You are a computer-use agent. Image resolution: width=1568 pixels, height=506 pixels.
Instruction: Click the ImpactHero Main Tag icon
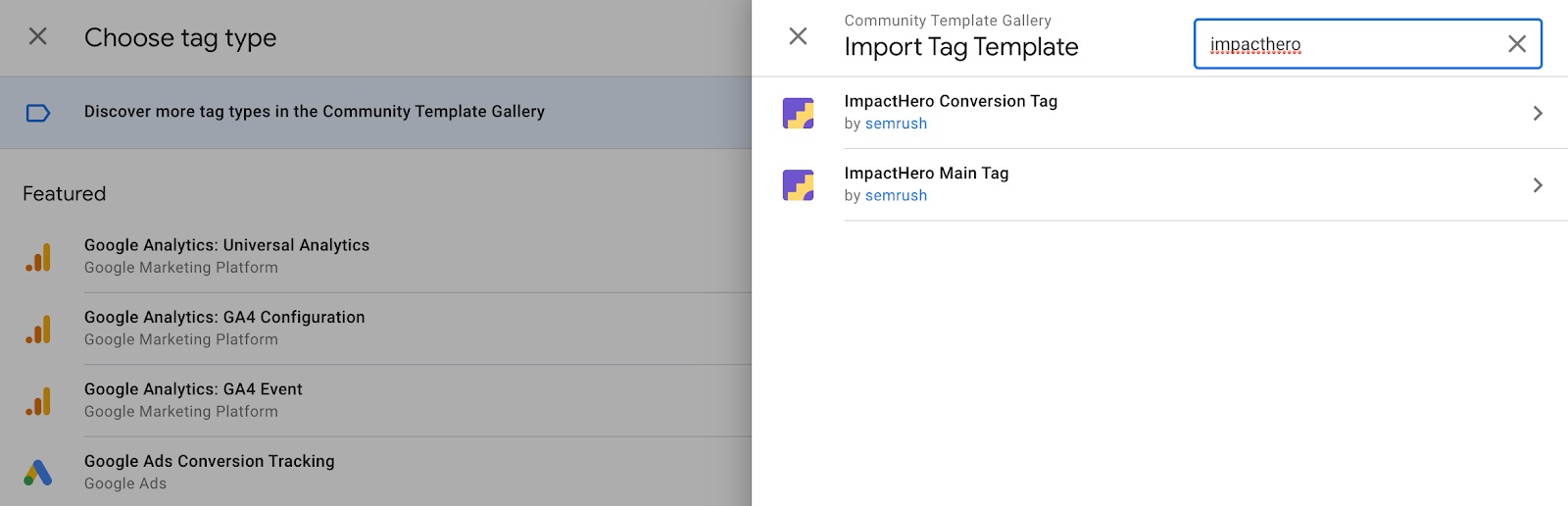(799, 184)
